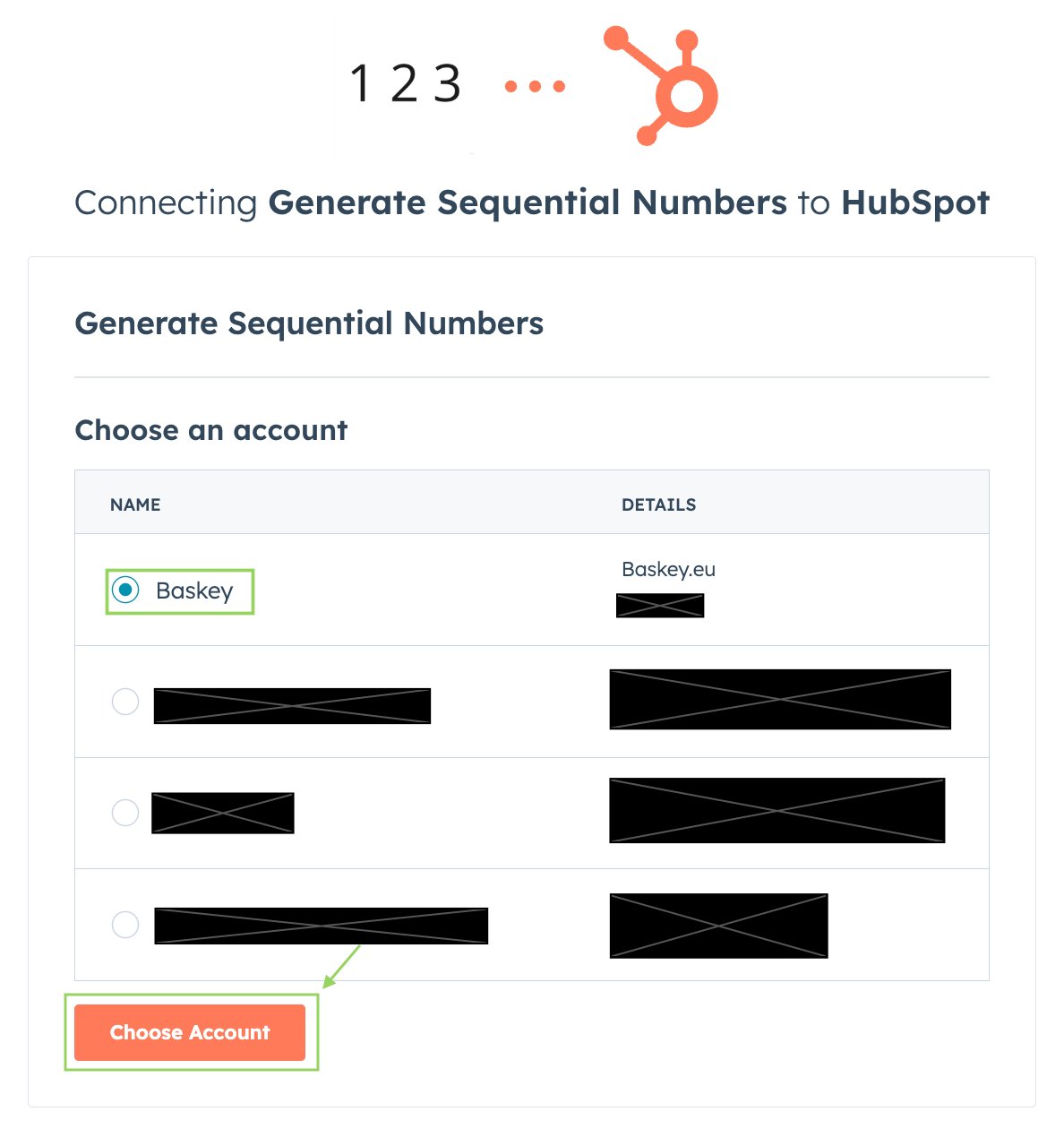Select the second account's radio button
This screenshot has width=1064, height=1129.
[x=125, y=702]
